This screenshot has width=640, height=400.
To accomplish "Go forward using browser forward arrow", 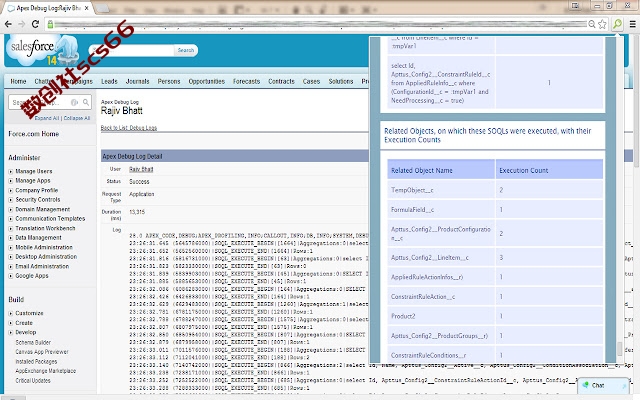I will pyautogui.click(x=22, y=24).
